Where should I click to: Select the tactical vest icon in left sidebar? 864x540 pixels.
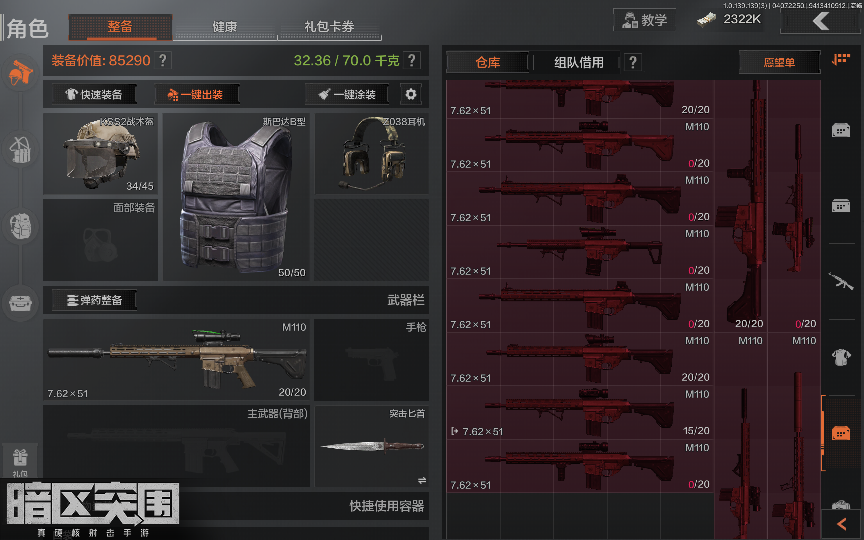21,226
